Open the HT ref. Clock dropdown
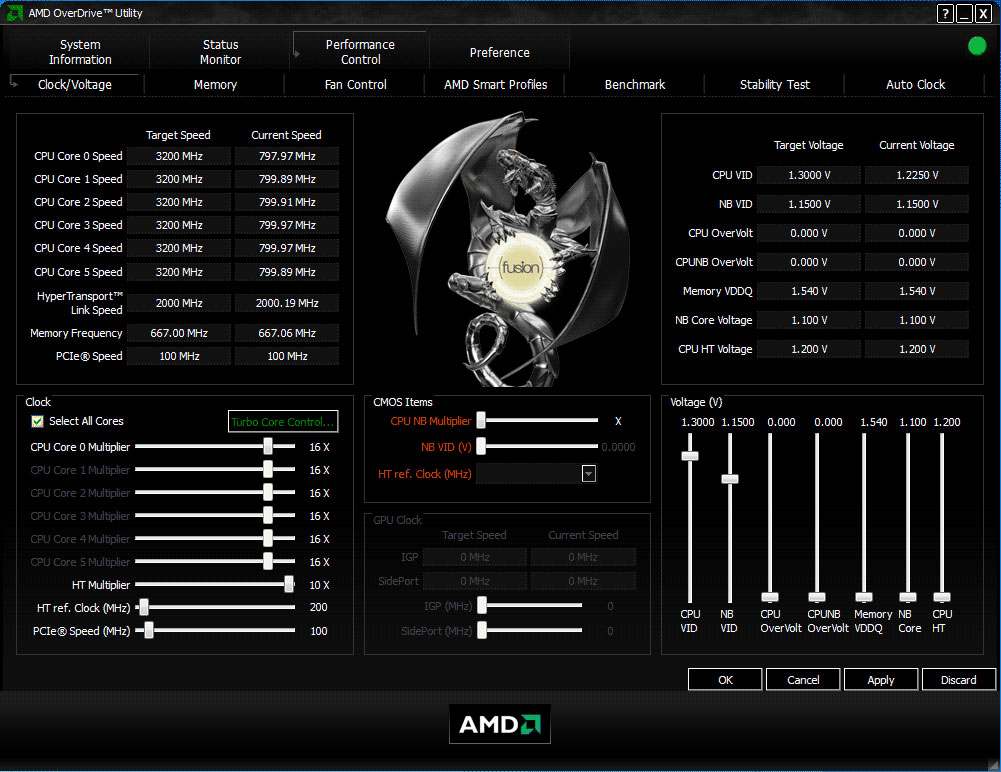 (x=588, y=474)
